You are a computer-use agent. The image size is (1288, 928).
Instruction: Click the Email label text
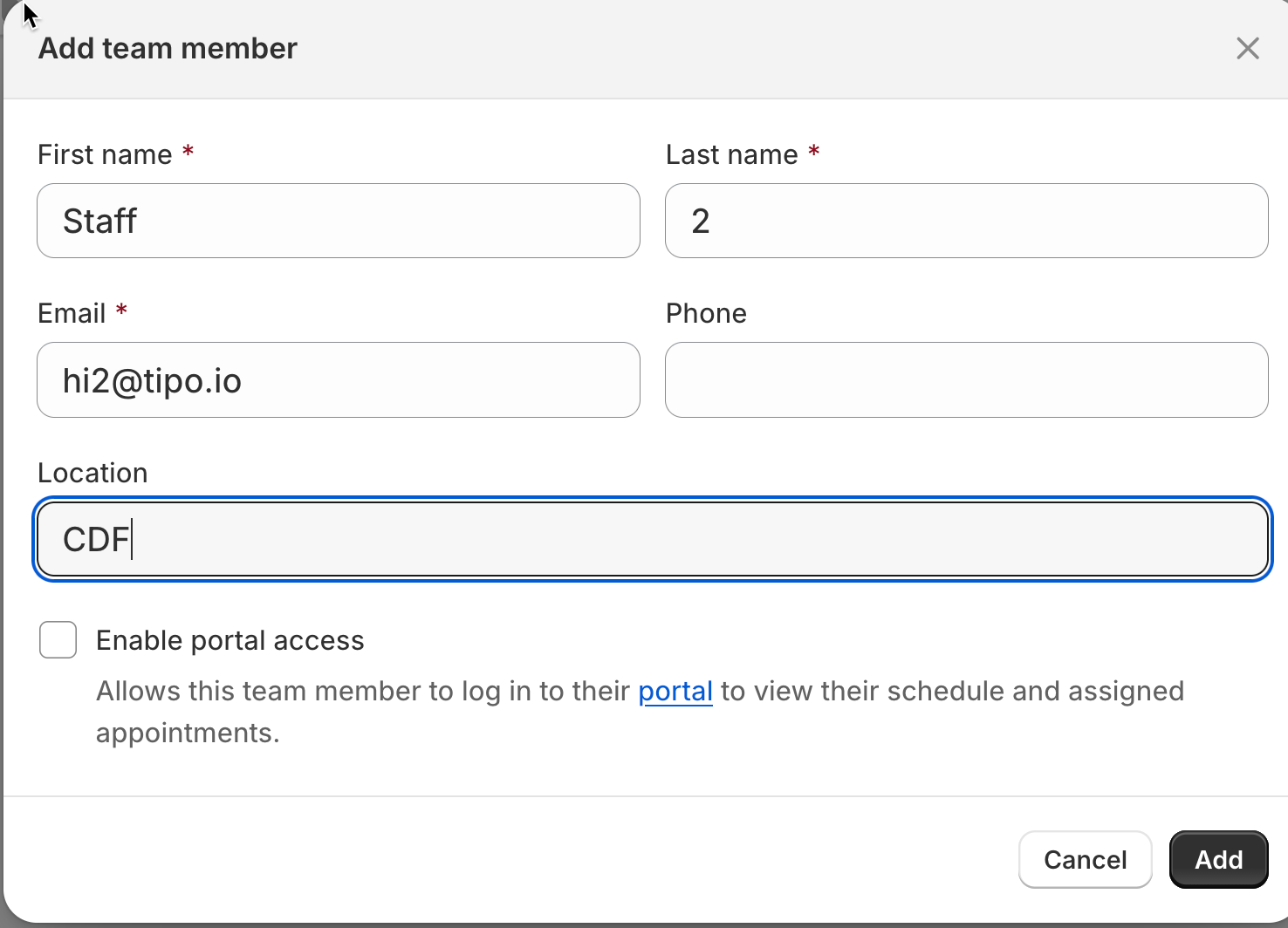pyautogui.click(x=72, y=314)
